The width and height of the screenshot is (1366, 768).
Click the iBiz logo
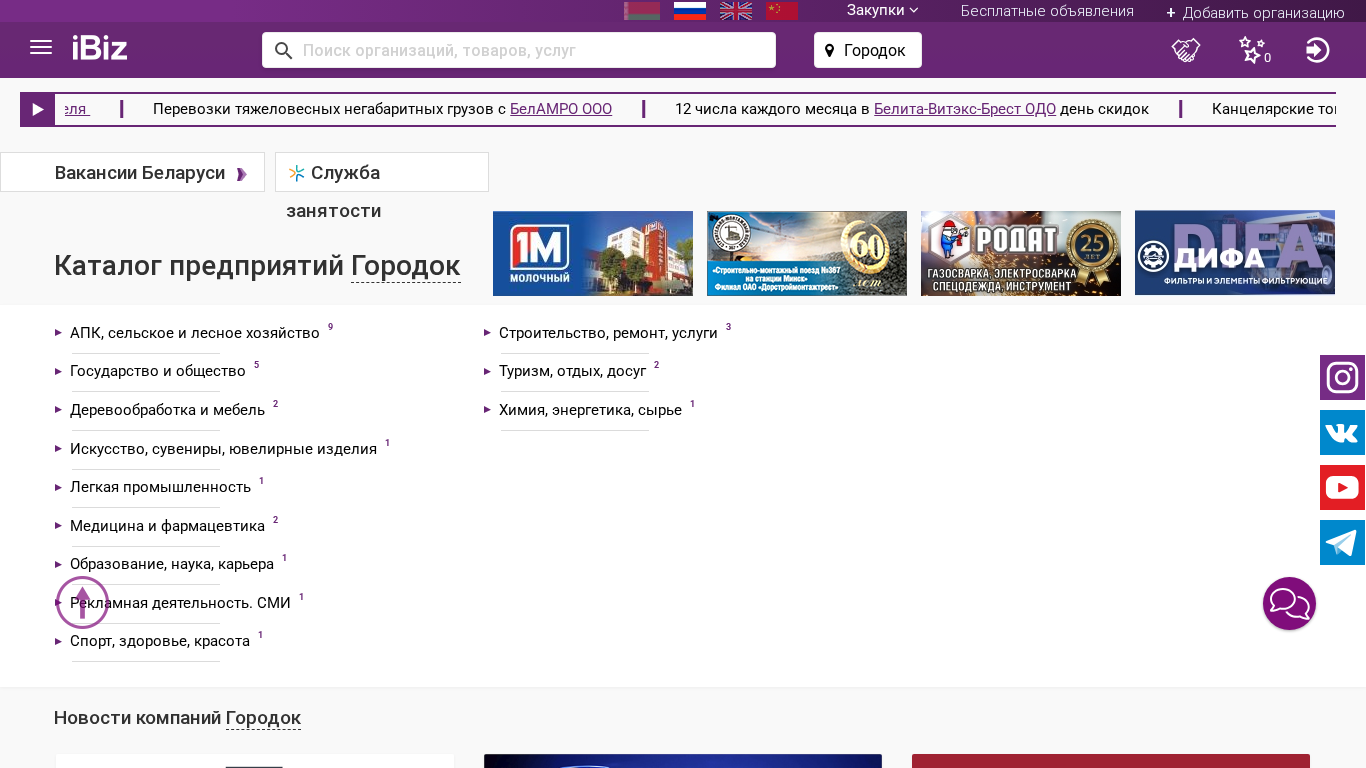(100, 48)
